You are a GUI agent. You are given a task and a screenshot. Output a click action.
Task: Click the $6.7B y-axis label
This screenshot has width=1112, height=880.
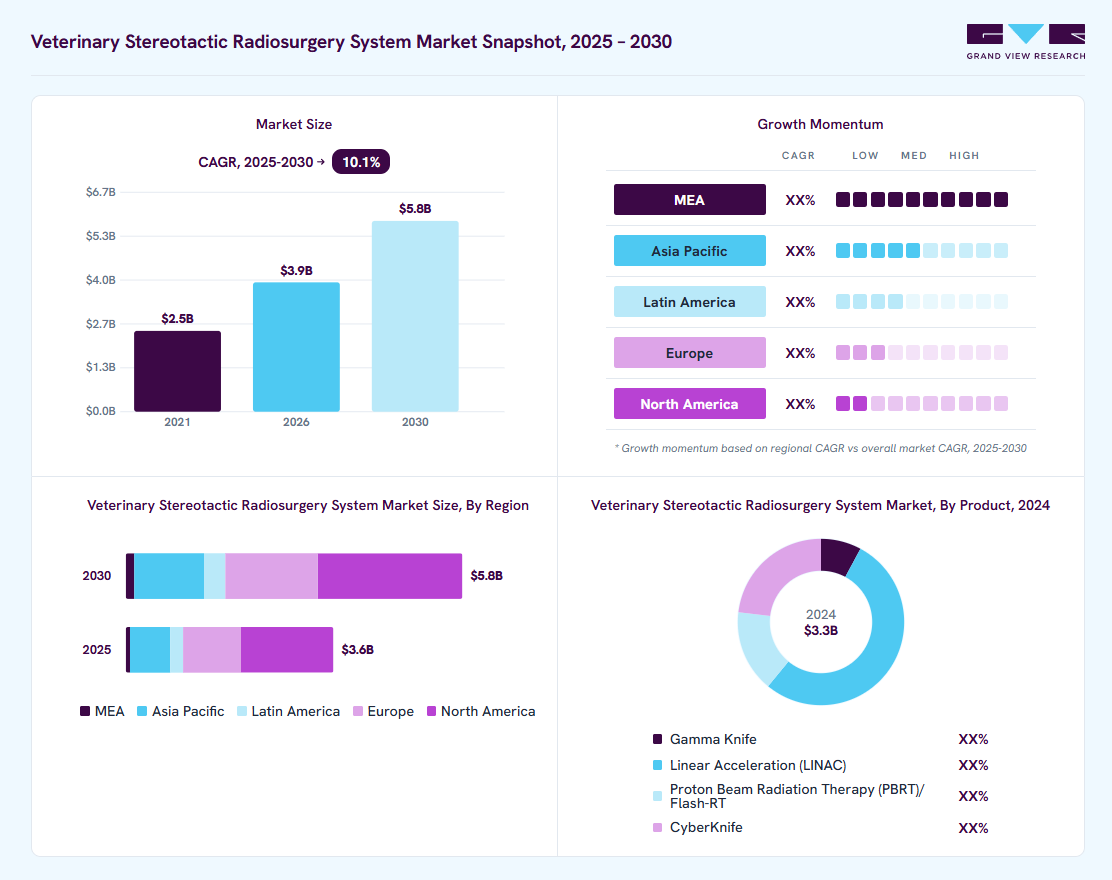click(101, 192)
